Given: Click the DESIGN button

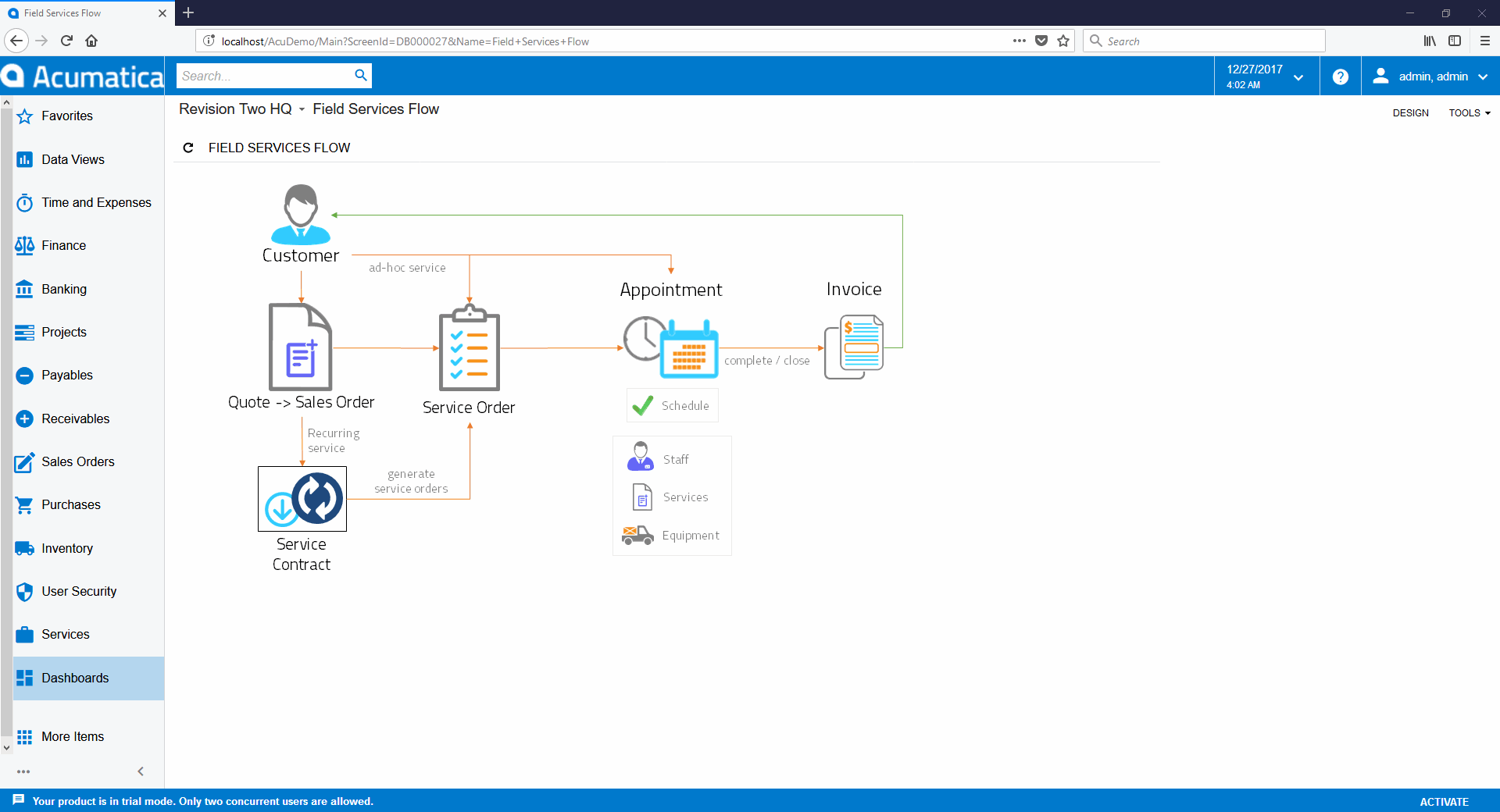Looking at the screenshot, I should (1410, 113).
